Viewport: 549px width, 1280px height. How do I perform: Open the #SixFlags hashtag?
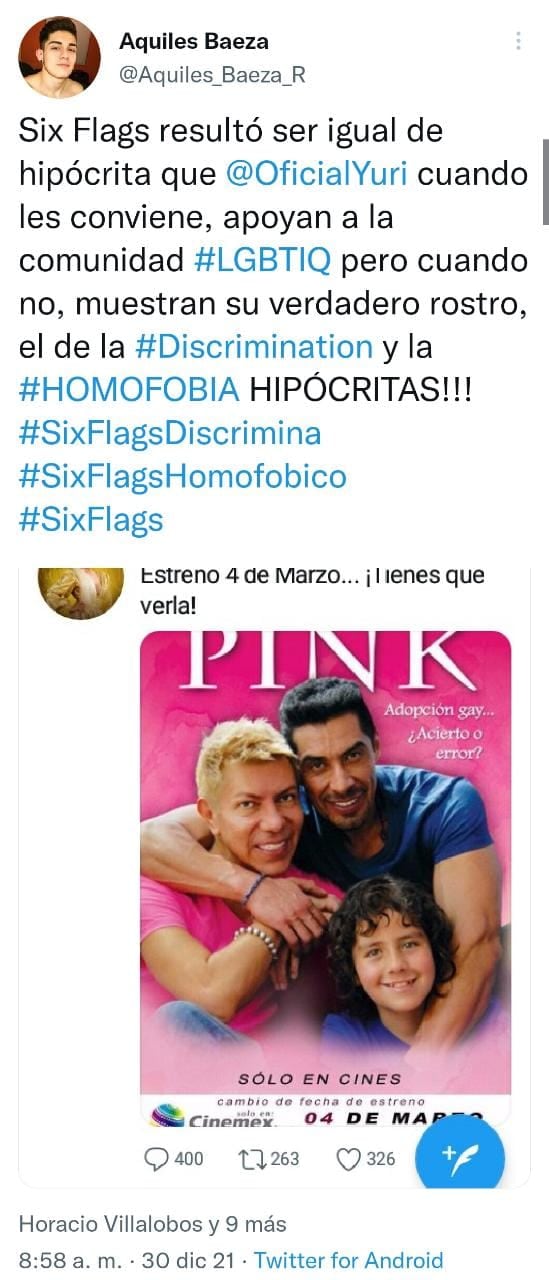[91, 519]
